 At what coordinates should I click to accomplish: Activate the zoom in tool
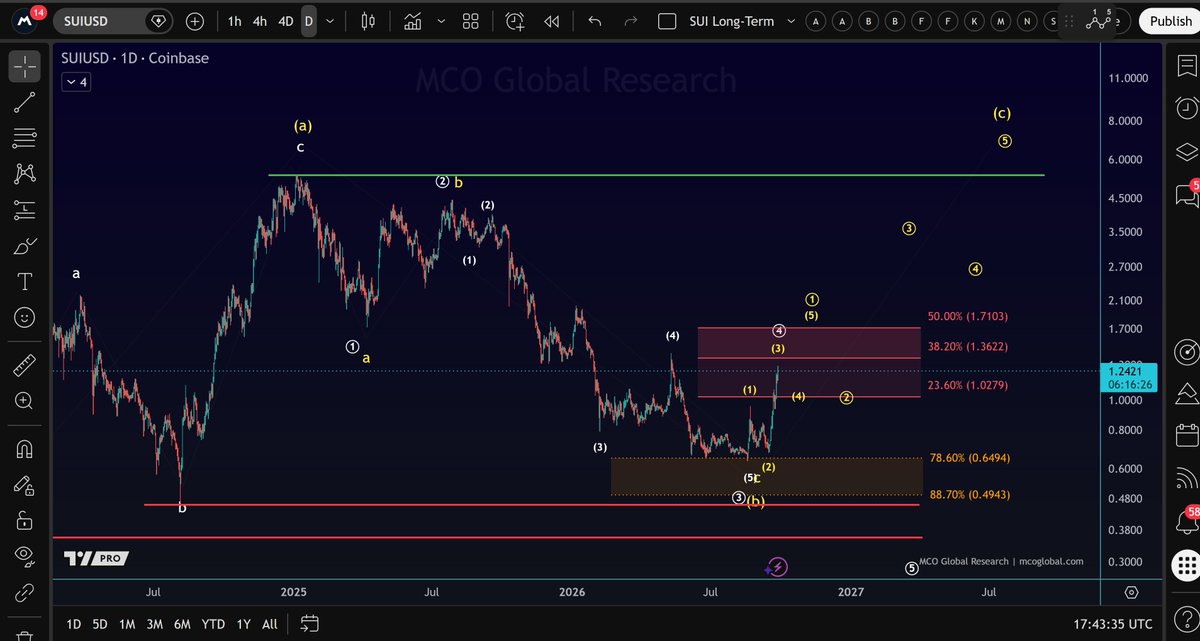25,401
